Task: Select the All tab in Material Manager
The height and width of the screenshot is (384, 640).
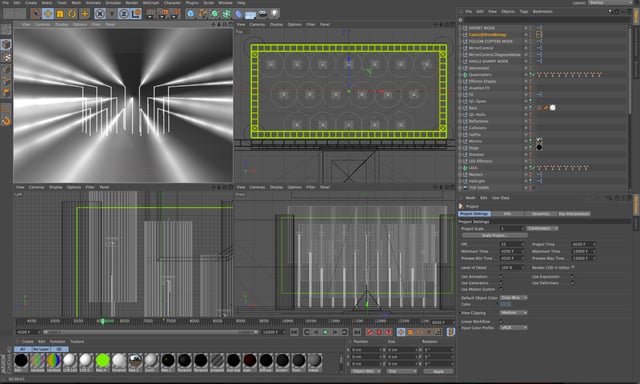Action: (22, 349)
